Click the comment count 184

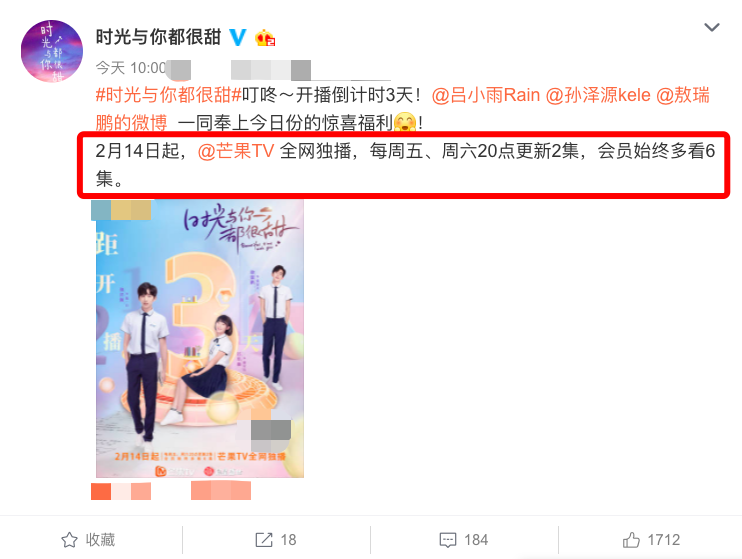click(x=476, y=540)
